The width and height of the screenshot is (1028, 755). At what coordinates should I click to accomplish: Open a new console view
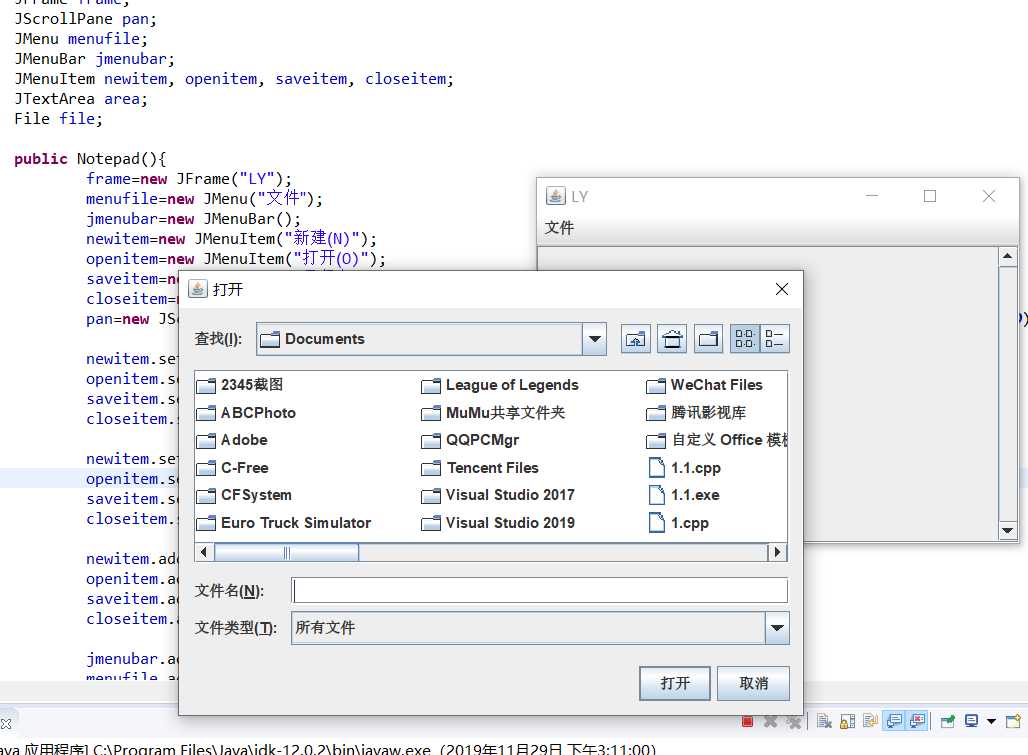(x=1013, y=722)
